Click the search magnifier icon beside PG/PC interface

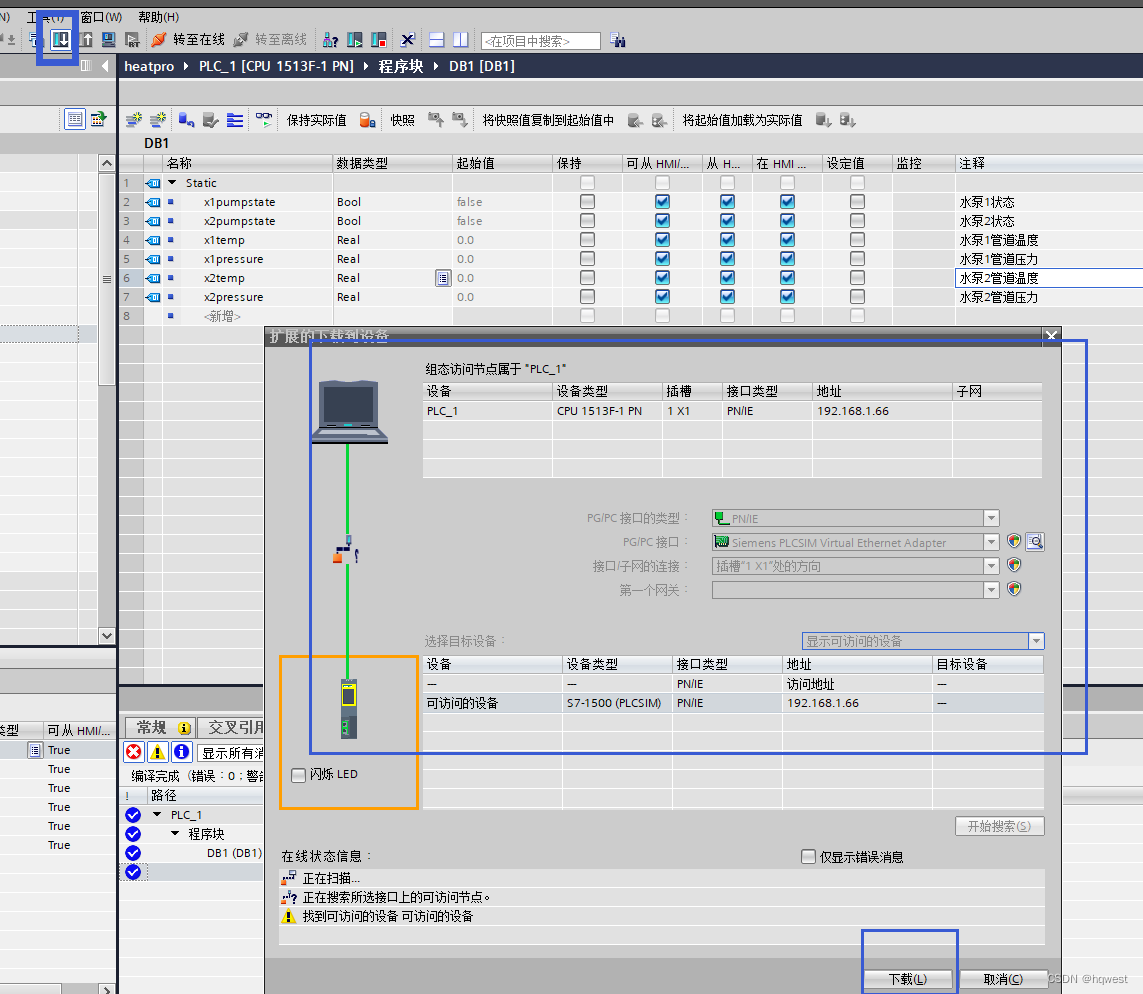point(1035,541)
